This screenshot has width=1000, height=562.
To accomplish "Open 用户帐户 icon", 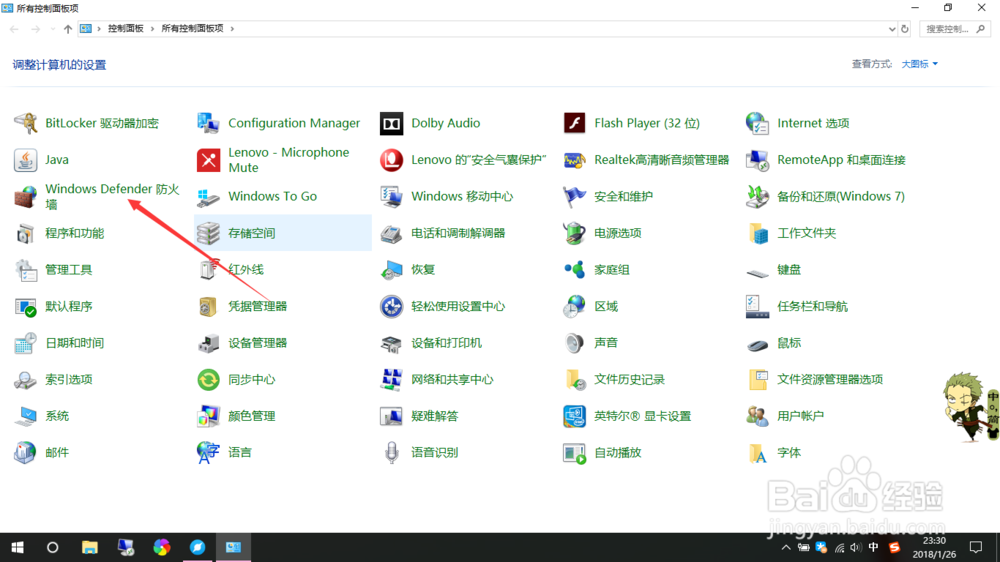I will 758,416.
